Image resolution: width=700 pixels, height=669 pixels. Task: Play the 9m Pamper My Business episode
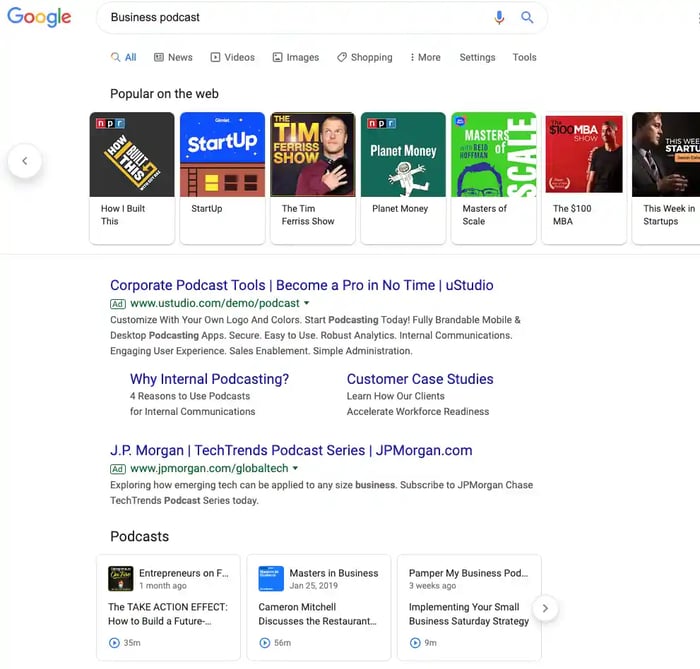pyautogui.click(x=415, y=643)
